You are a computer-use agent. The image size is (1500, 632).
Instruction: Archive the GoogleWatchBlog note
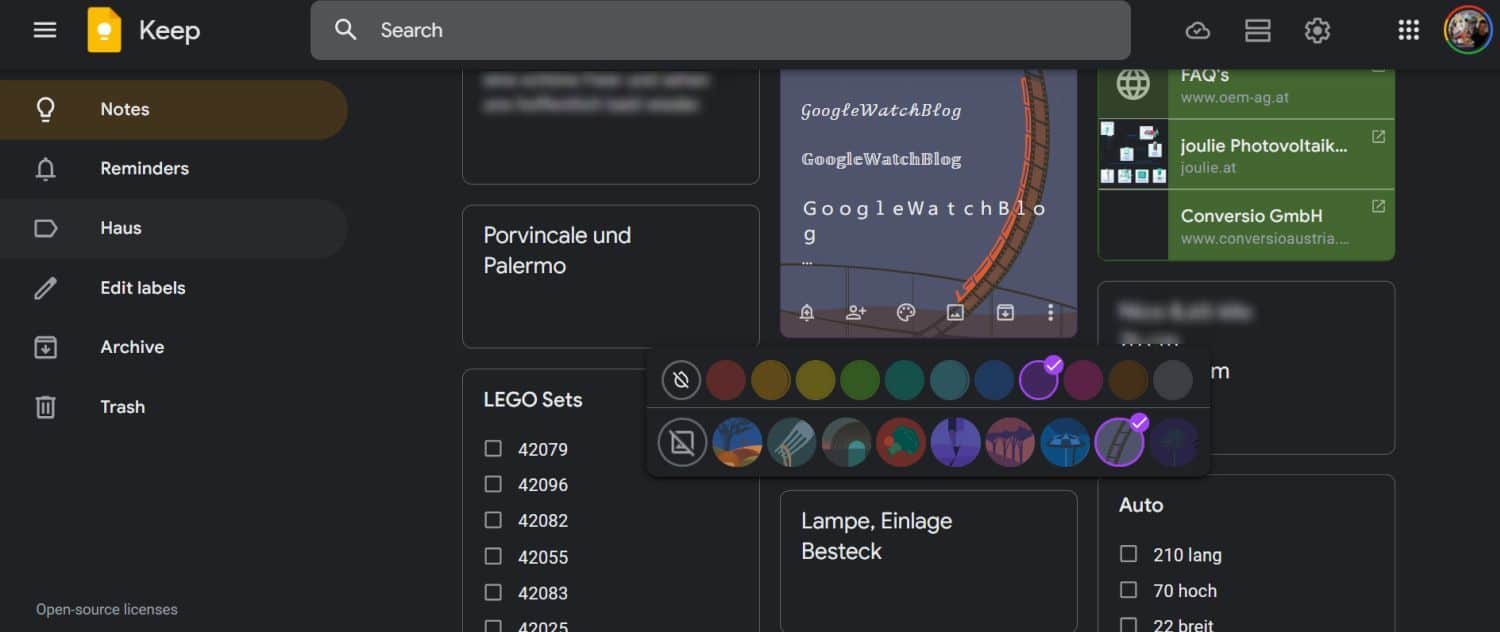[1004, 313]
